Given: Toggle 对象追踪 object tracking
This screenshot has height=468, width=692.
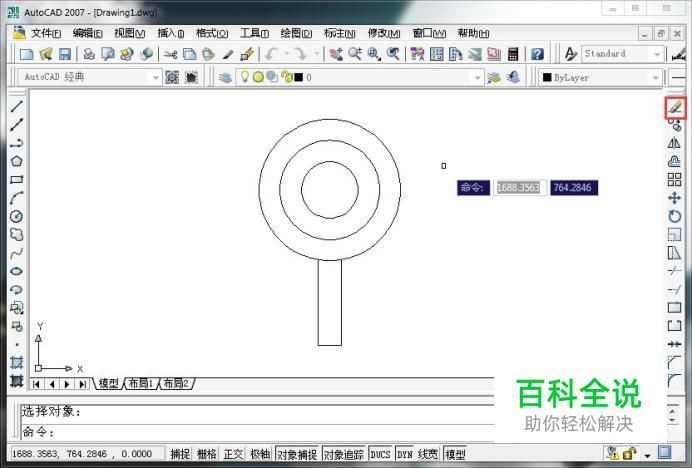Looking at the screenshot, I should [x=344, y=454].
